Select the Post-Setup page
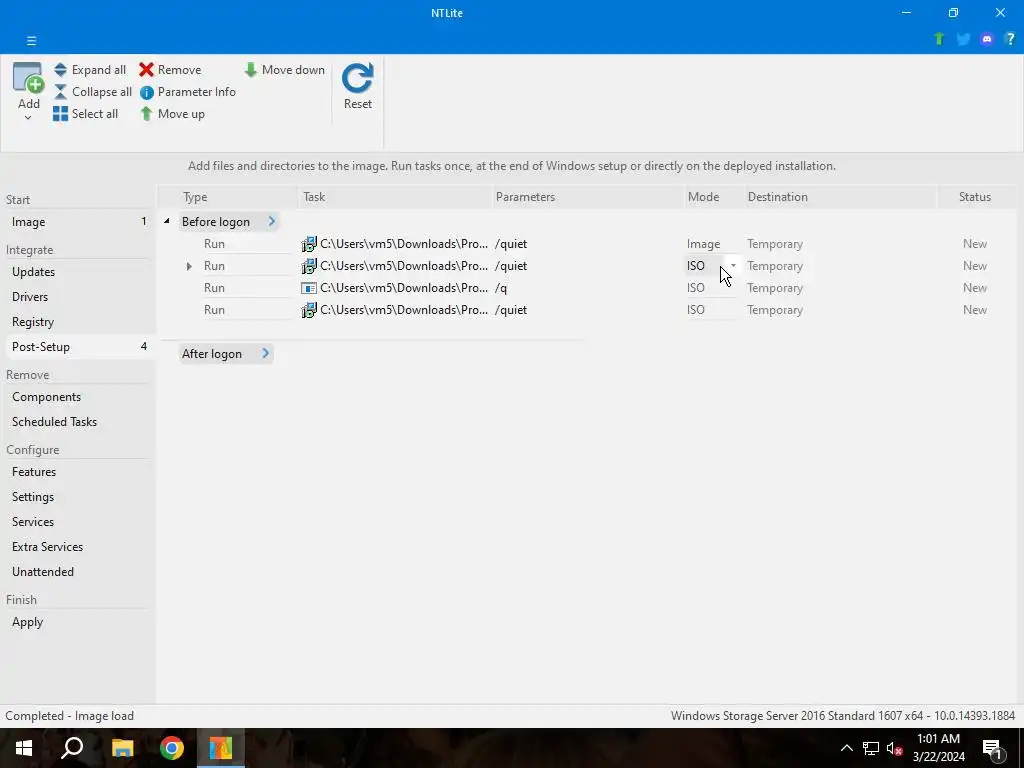 (78, 347)
